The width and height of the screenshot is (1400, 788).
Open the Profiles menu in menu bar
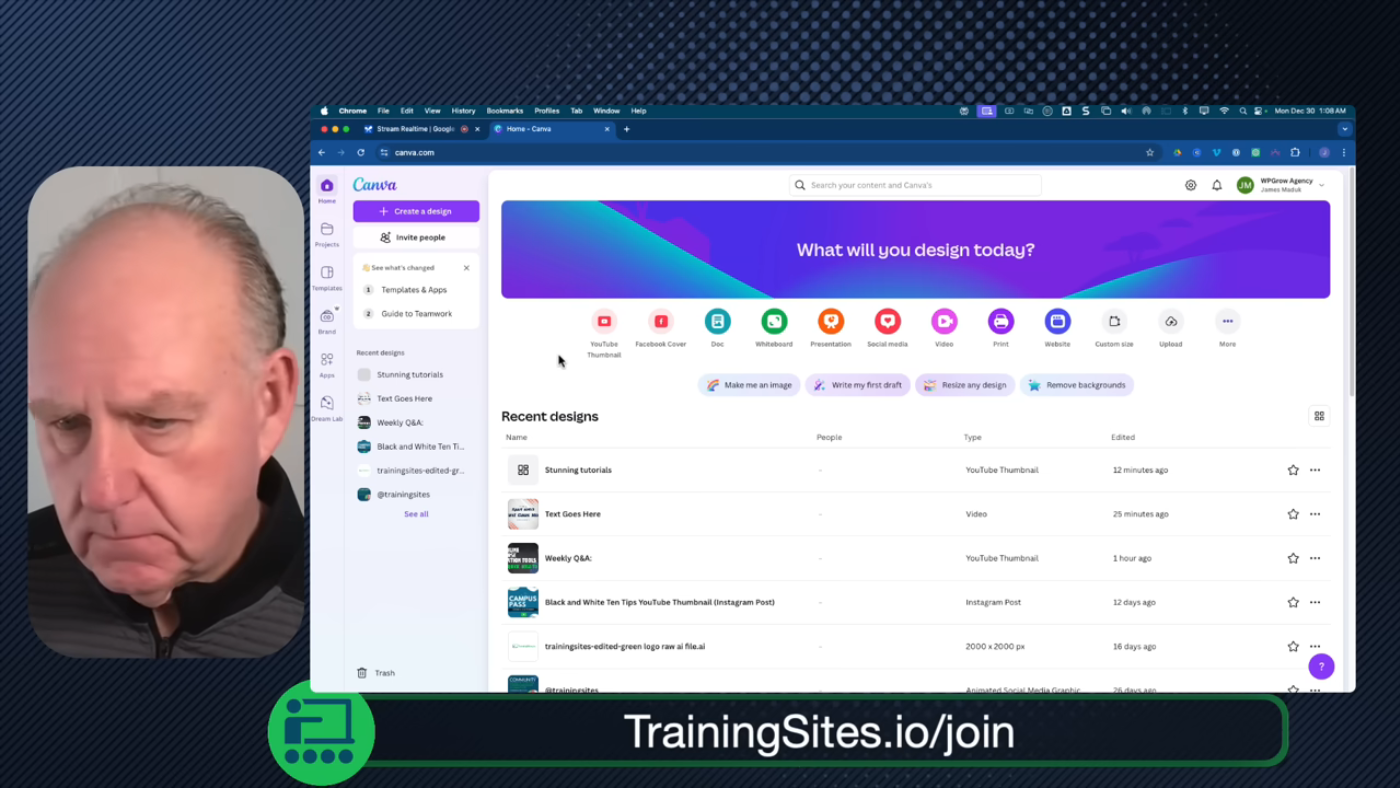[547, 111]
